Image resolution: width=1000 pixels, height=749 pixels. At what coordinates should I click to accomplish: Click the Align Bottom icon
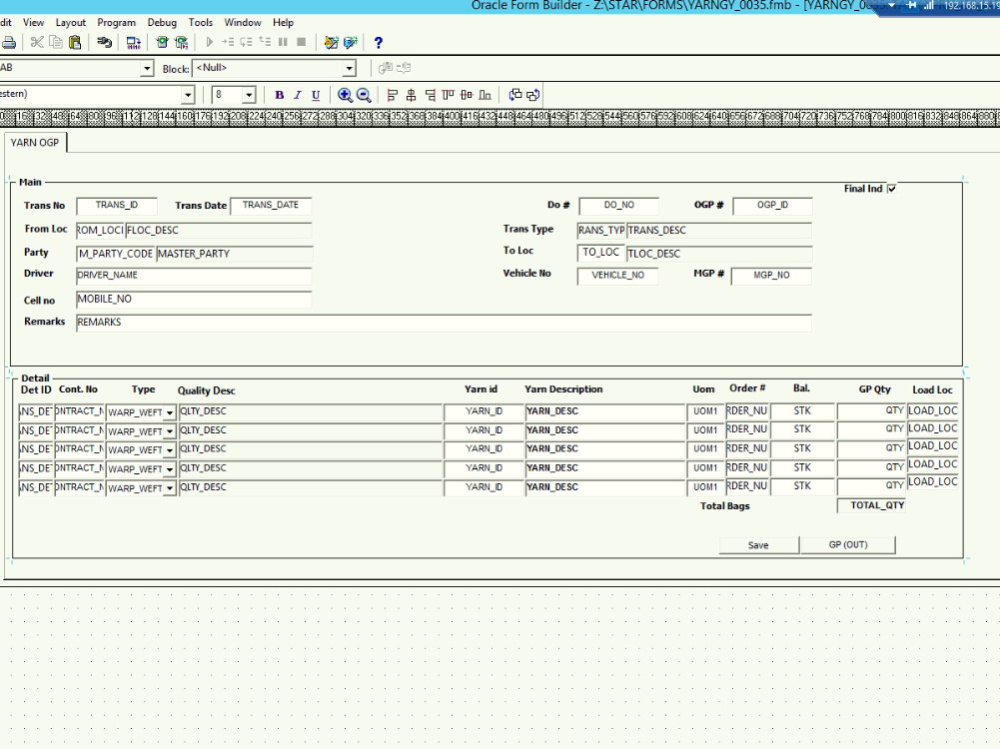click(485, 95)
